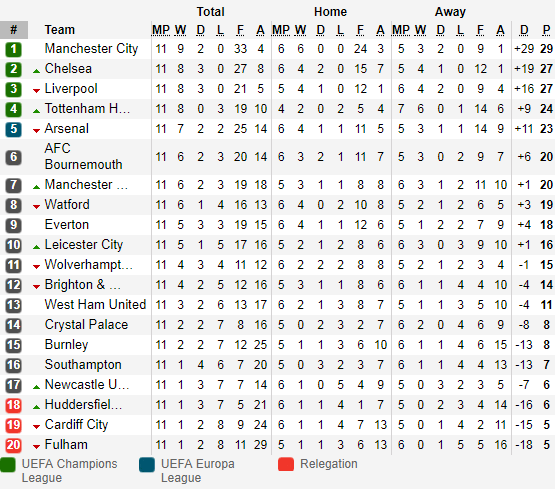
Task: Click the green UEFA Champions League legend swatch
Action: [x=8, y=465]
